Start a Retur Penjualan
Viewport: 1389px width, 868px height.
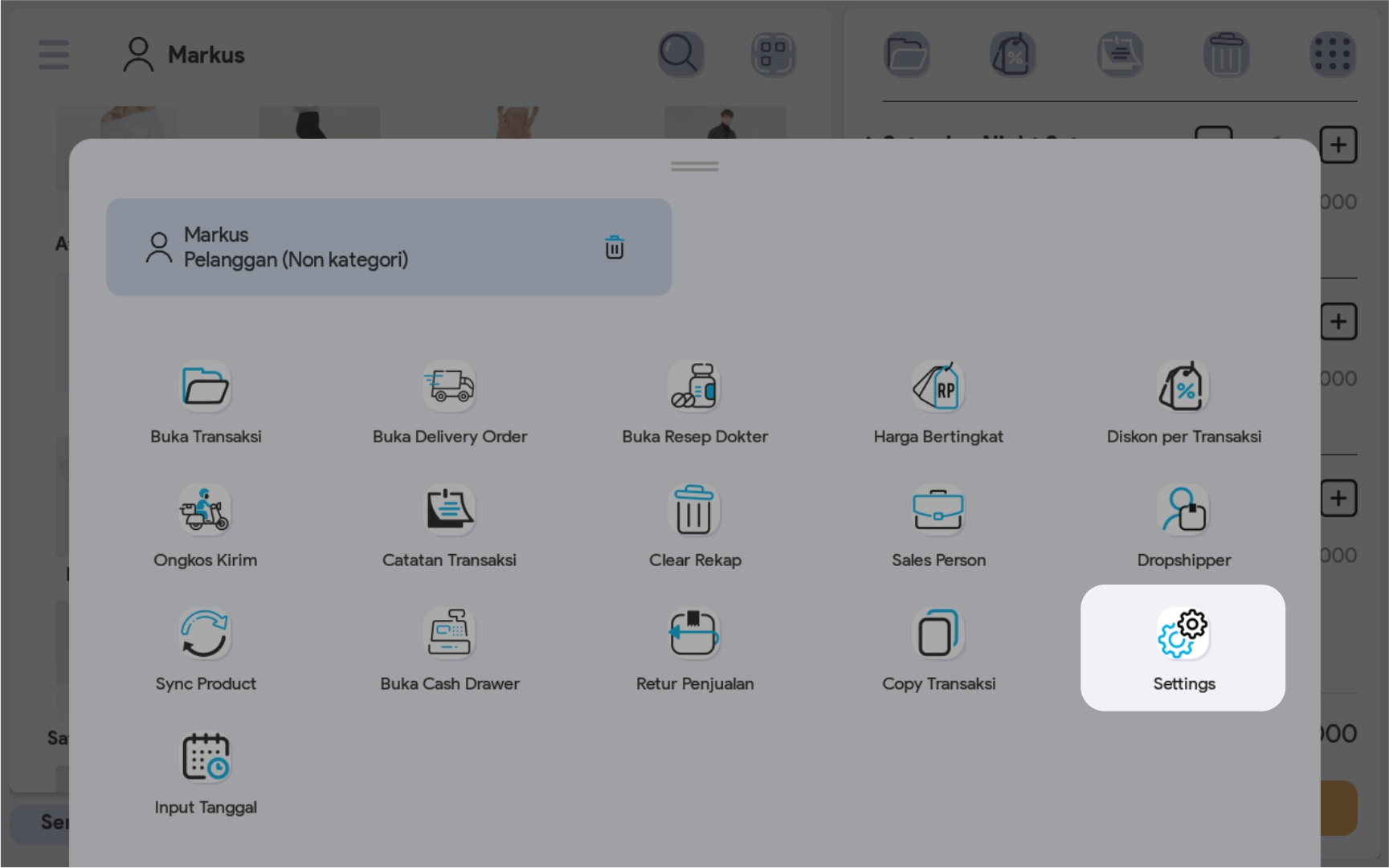pyautogui.click(x=694, y=634)
